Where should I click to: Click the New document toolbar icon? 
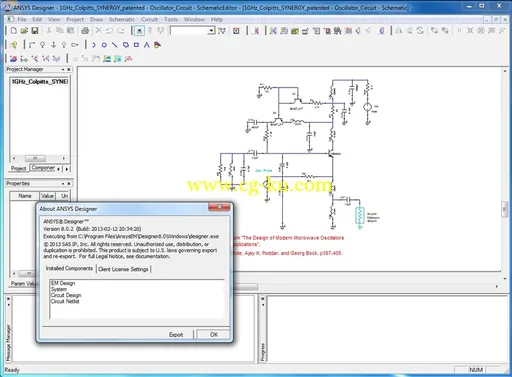coord(14,31)
